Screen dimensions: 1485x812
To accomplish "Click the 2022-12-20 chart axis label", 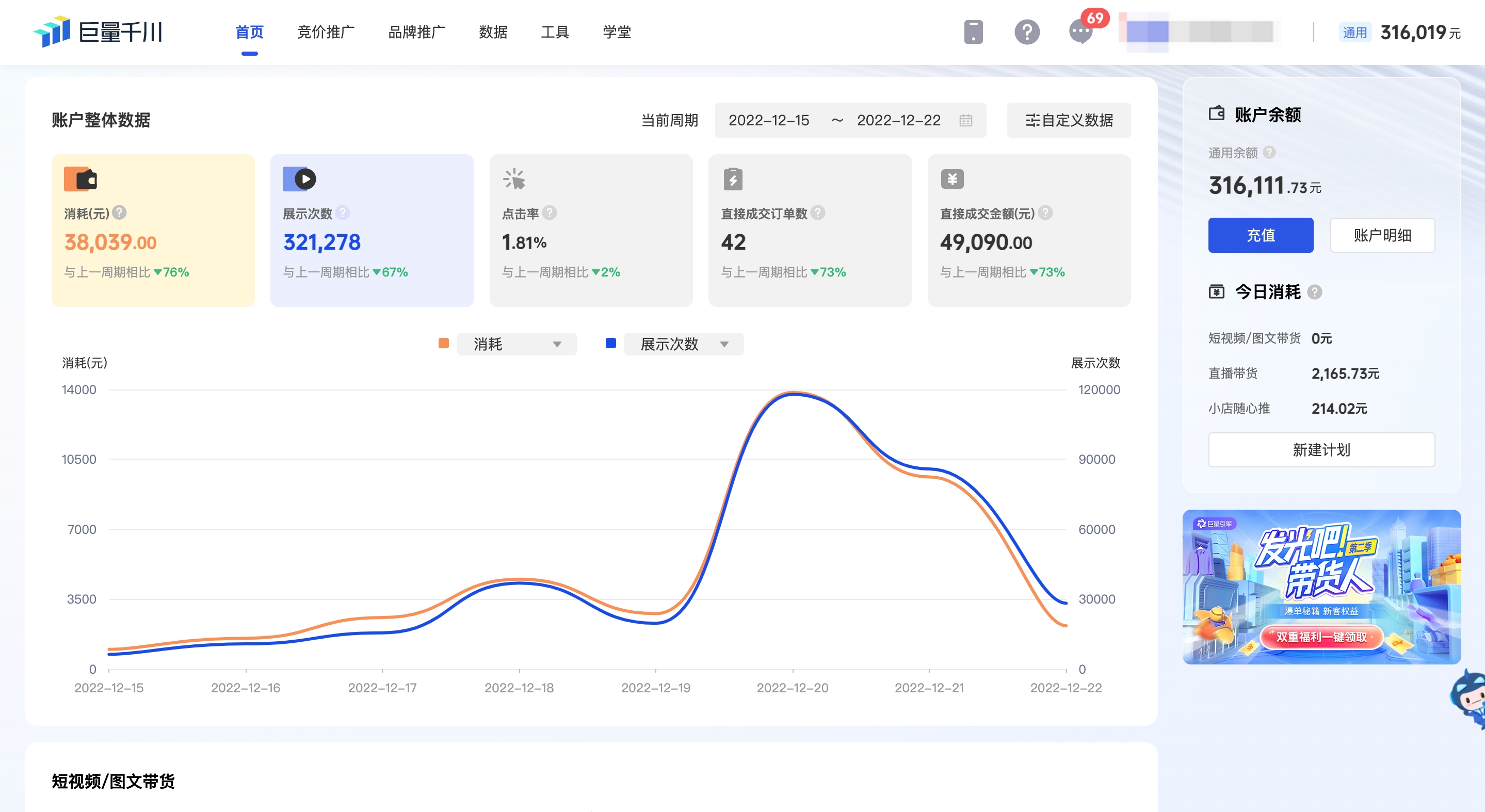I will click(792, 688).
